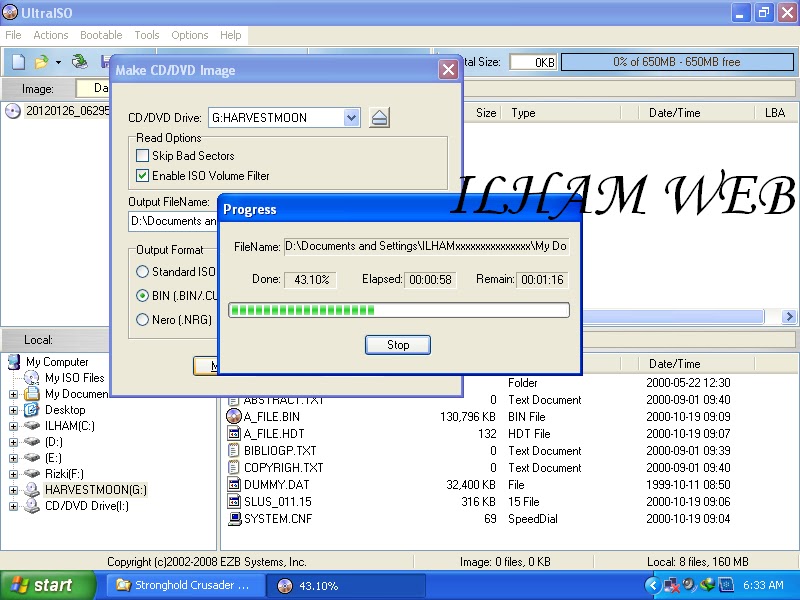Click the Stop button in Progress dialog
Viewport: 800px width, 600px height.
(398, 345)
